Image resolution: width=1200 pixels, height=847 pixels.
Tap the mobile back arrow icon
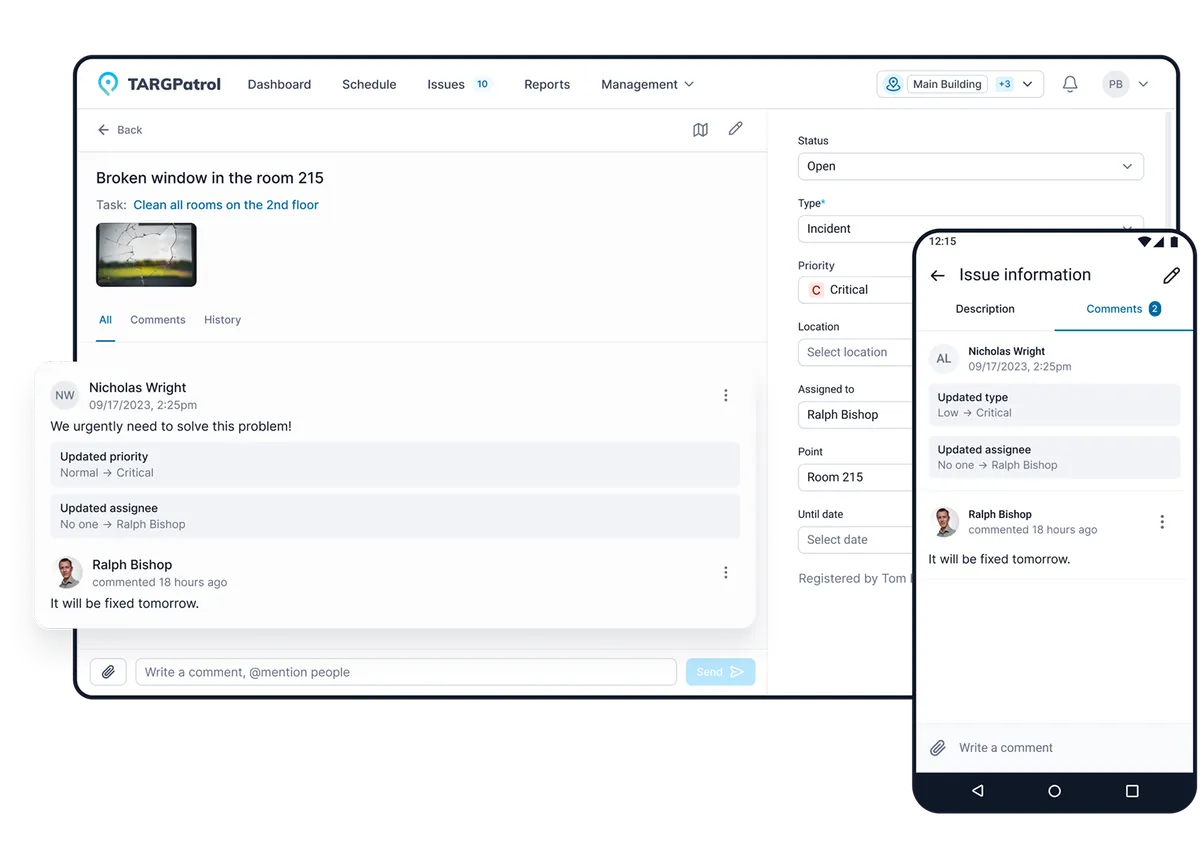937,276
